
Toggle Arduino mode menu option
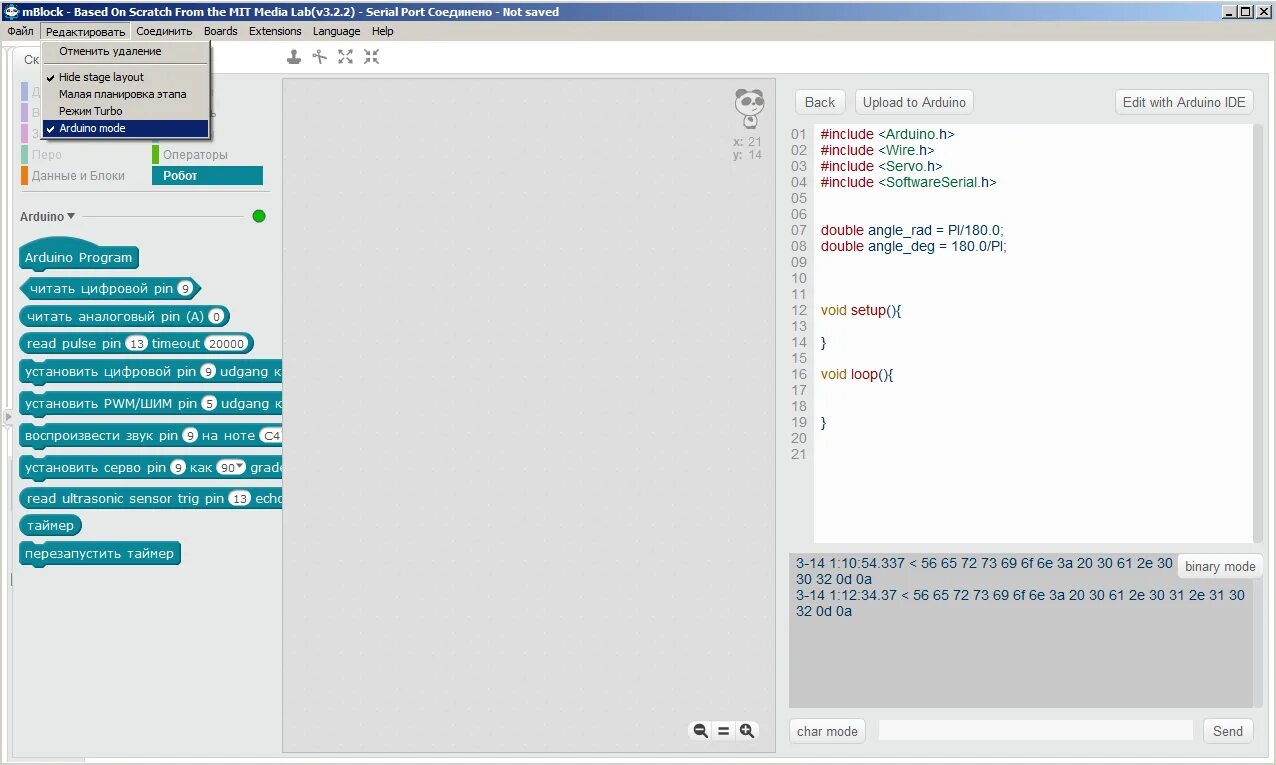point(126,128)
